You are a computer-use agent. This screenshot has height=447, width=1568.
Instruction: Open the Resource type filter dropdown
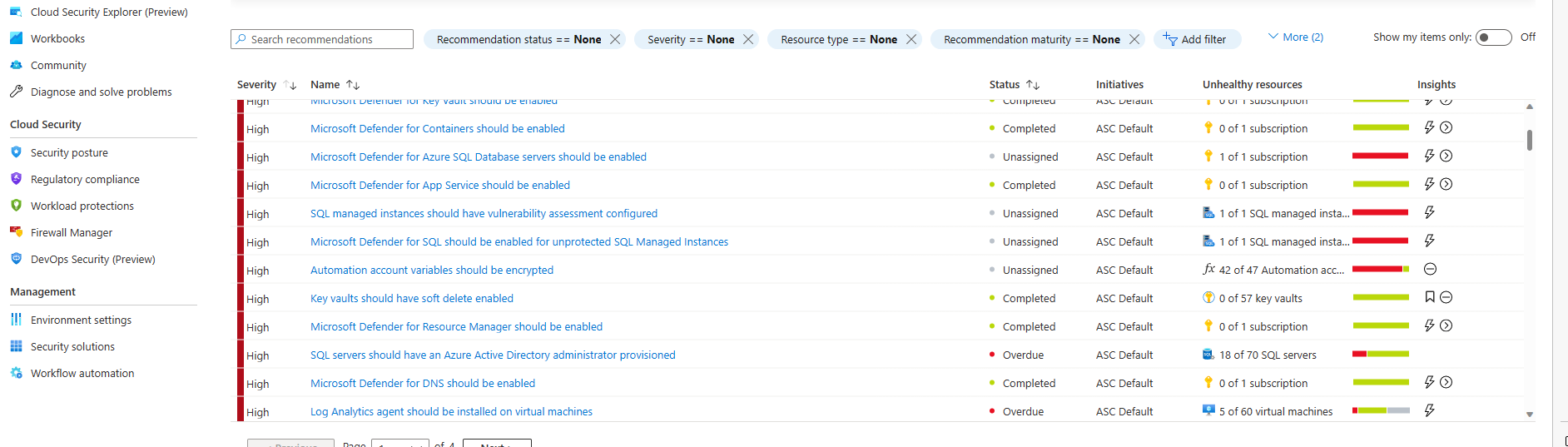[x=839, y=39]
